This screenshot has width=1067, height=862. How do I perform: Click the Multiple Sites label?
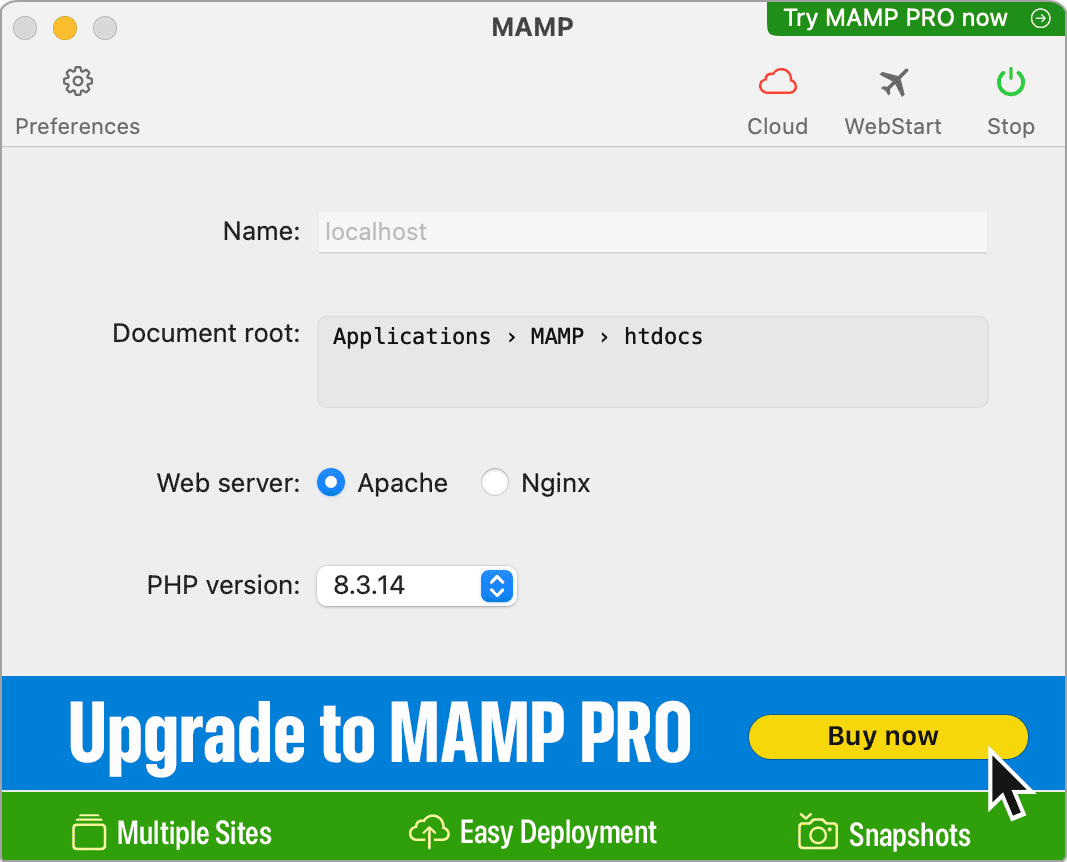[195, 833]
